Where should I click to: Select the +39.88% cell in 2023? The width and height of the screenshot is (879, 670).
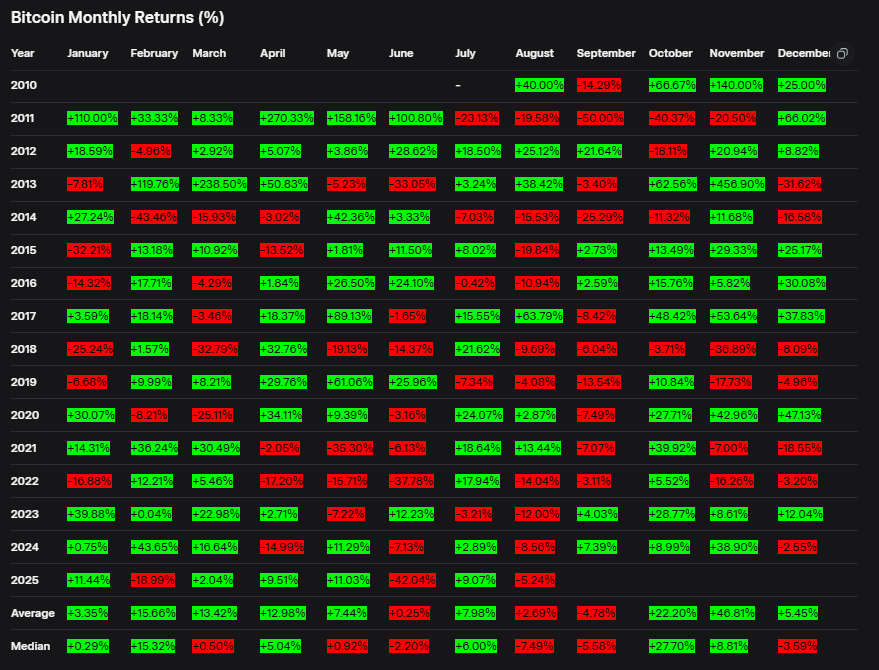(x=91, y=514)
